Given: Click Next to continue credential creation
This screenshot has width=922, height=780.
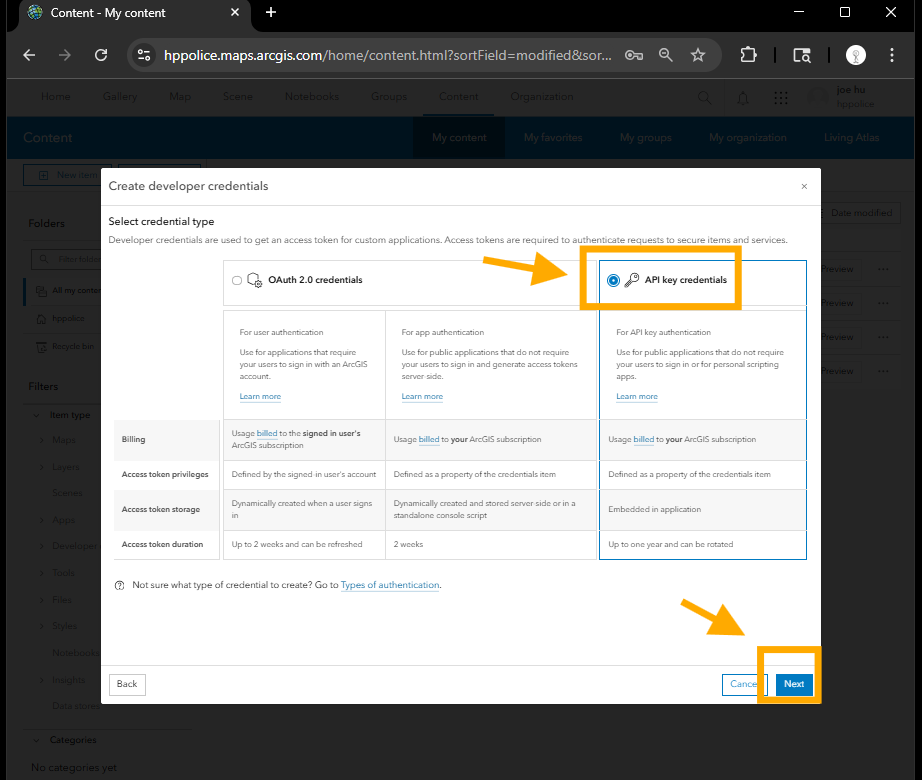Looking at the screenshot, I should click(794, 684).
